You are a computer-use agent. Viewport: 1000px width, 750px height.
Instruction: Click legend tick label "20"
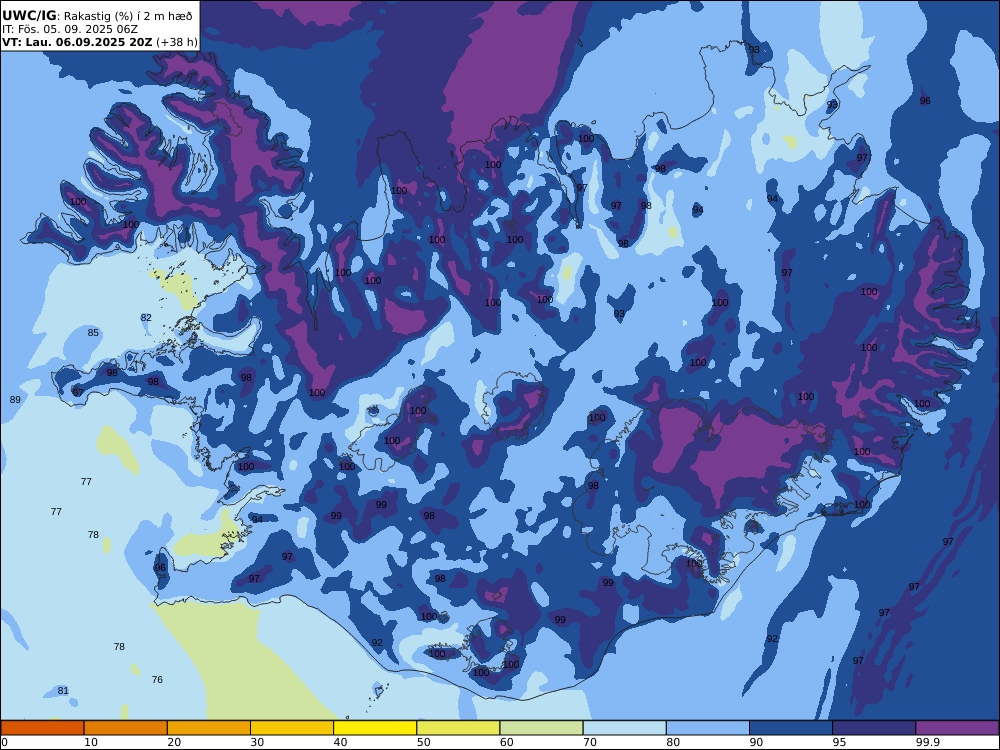point(174,742)
